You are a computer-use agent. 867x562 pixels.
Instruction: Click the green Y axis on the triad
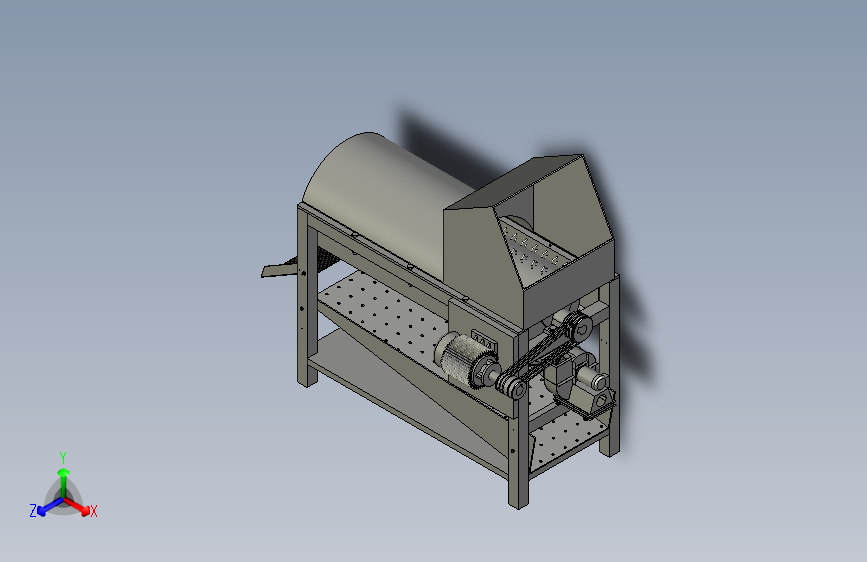tap(64, 482)
